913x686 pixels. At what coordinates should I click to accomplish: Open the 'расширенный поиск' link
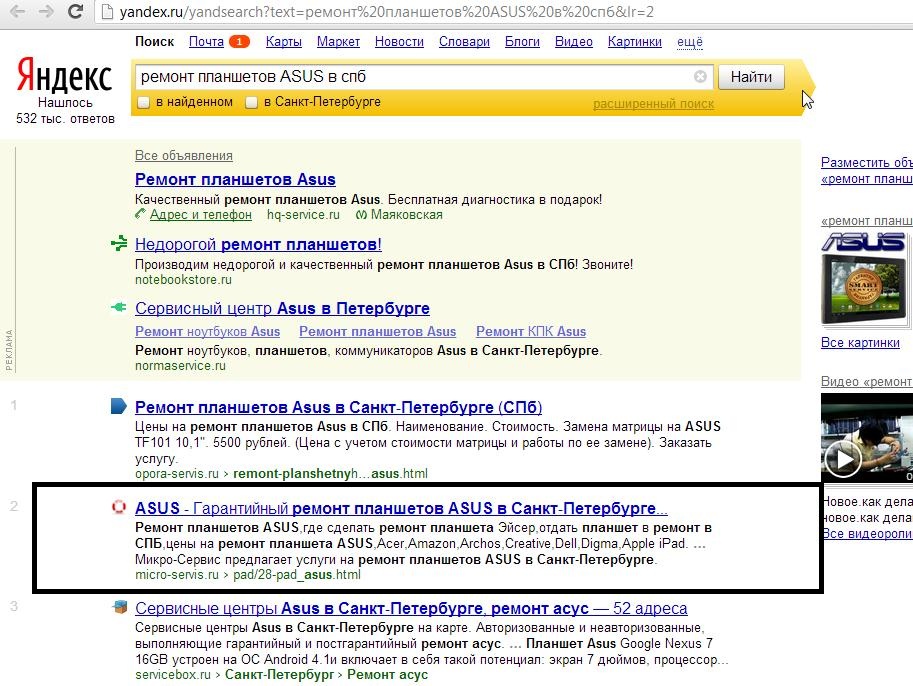click(x=653, y=104)
